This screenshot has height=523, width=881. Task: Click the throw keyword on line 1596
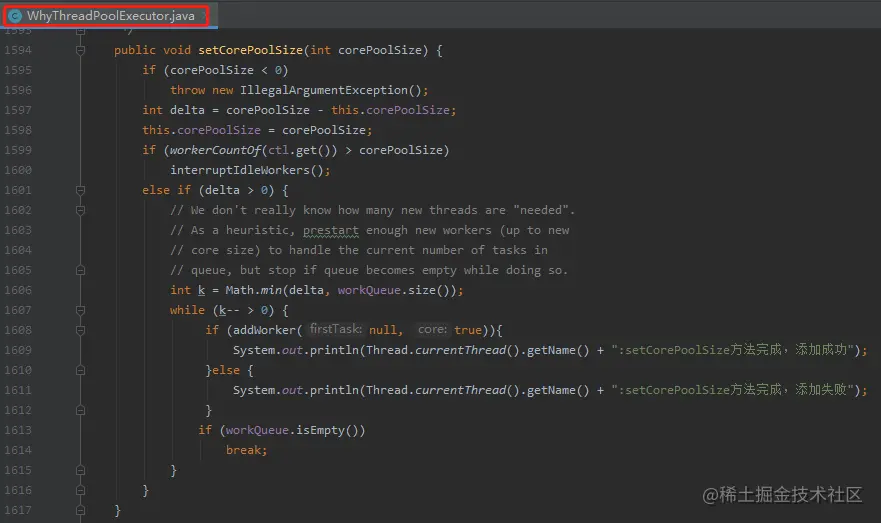188,90
